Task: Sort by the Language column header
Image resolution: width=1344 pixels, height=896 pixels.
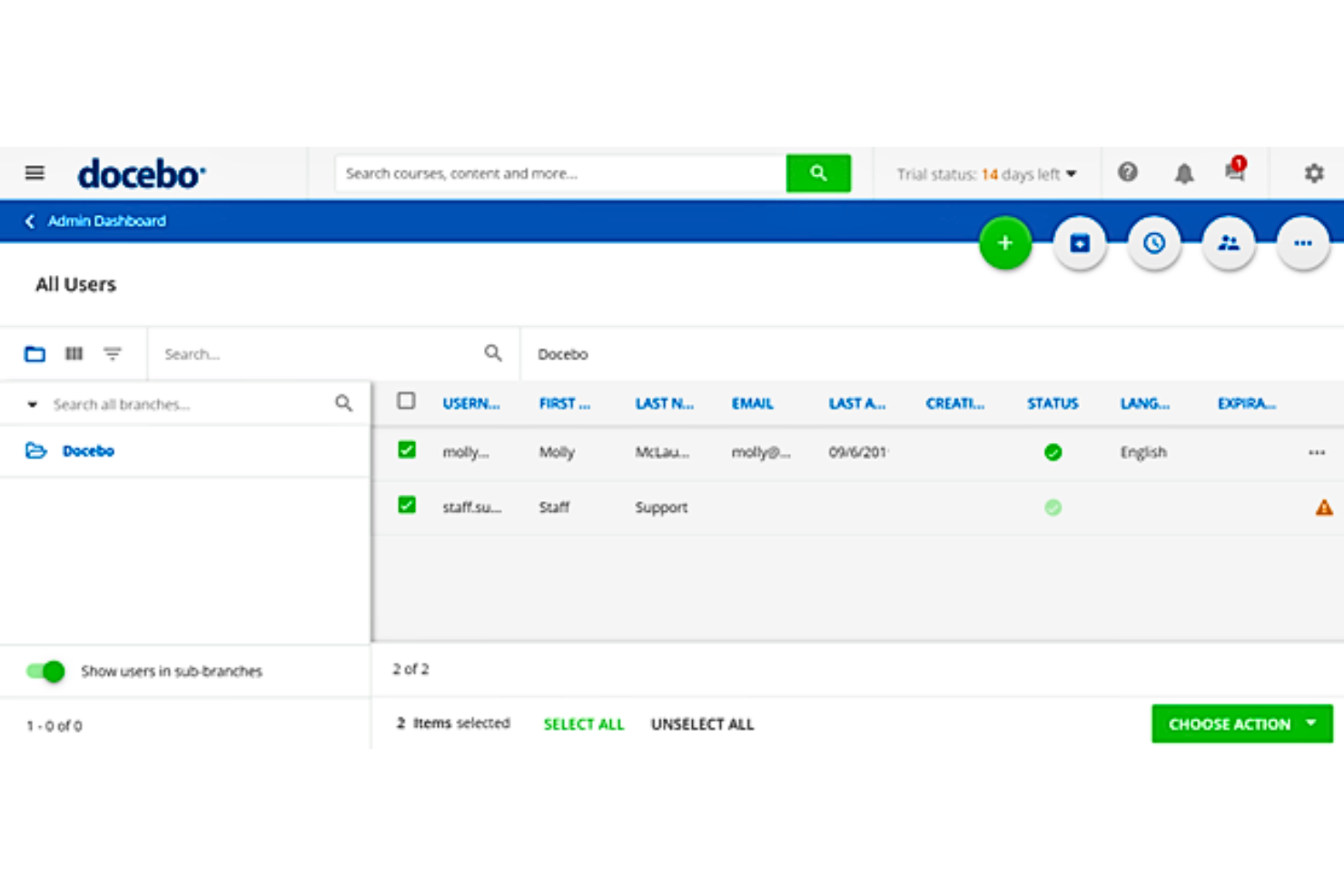Action: tap(1145, 403)
